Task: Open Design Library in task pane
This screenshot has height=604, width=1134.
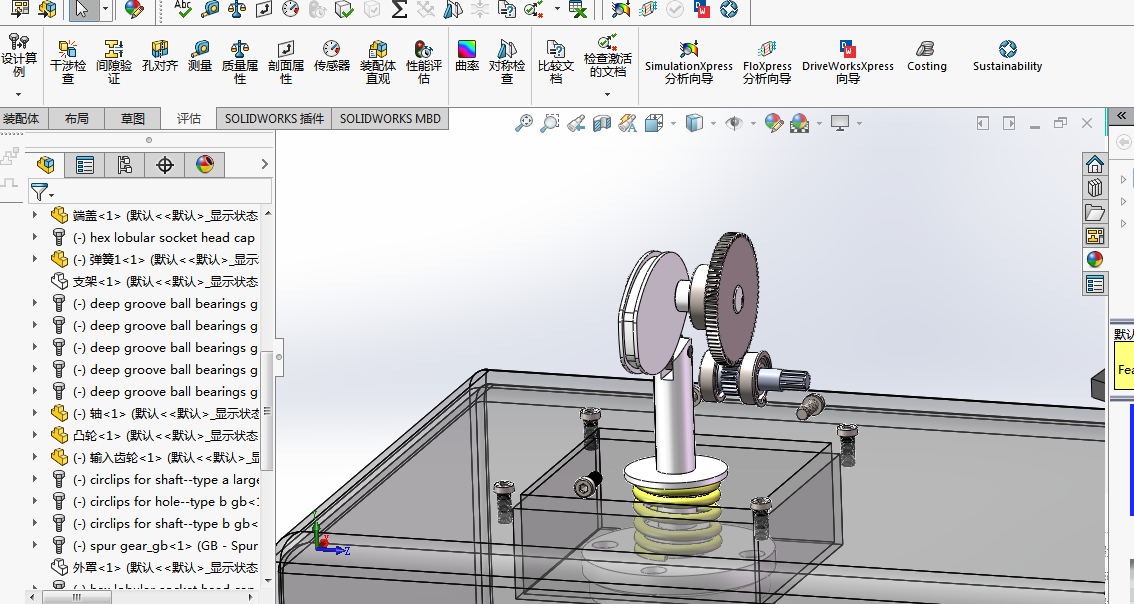Action: coord(1095,187)
